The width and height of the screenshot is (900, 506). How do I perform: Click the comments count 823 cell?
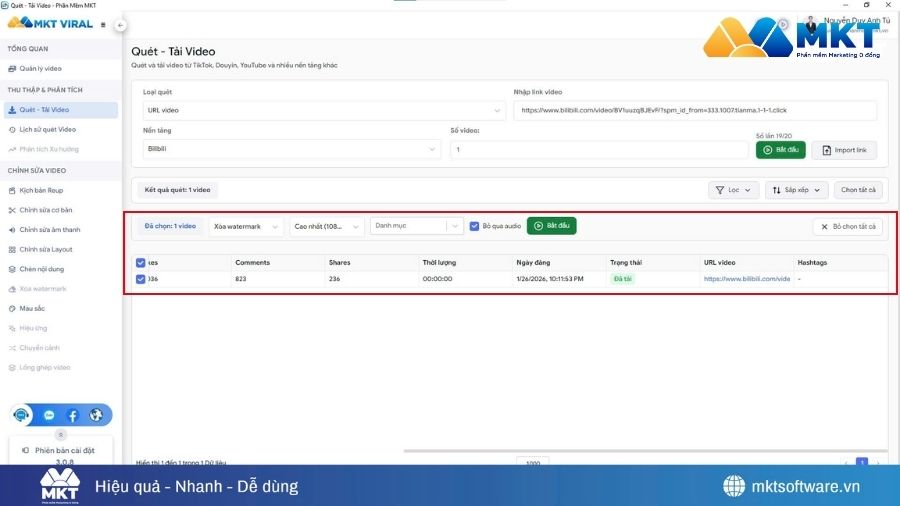click(240, 279)
